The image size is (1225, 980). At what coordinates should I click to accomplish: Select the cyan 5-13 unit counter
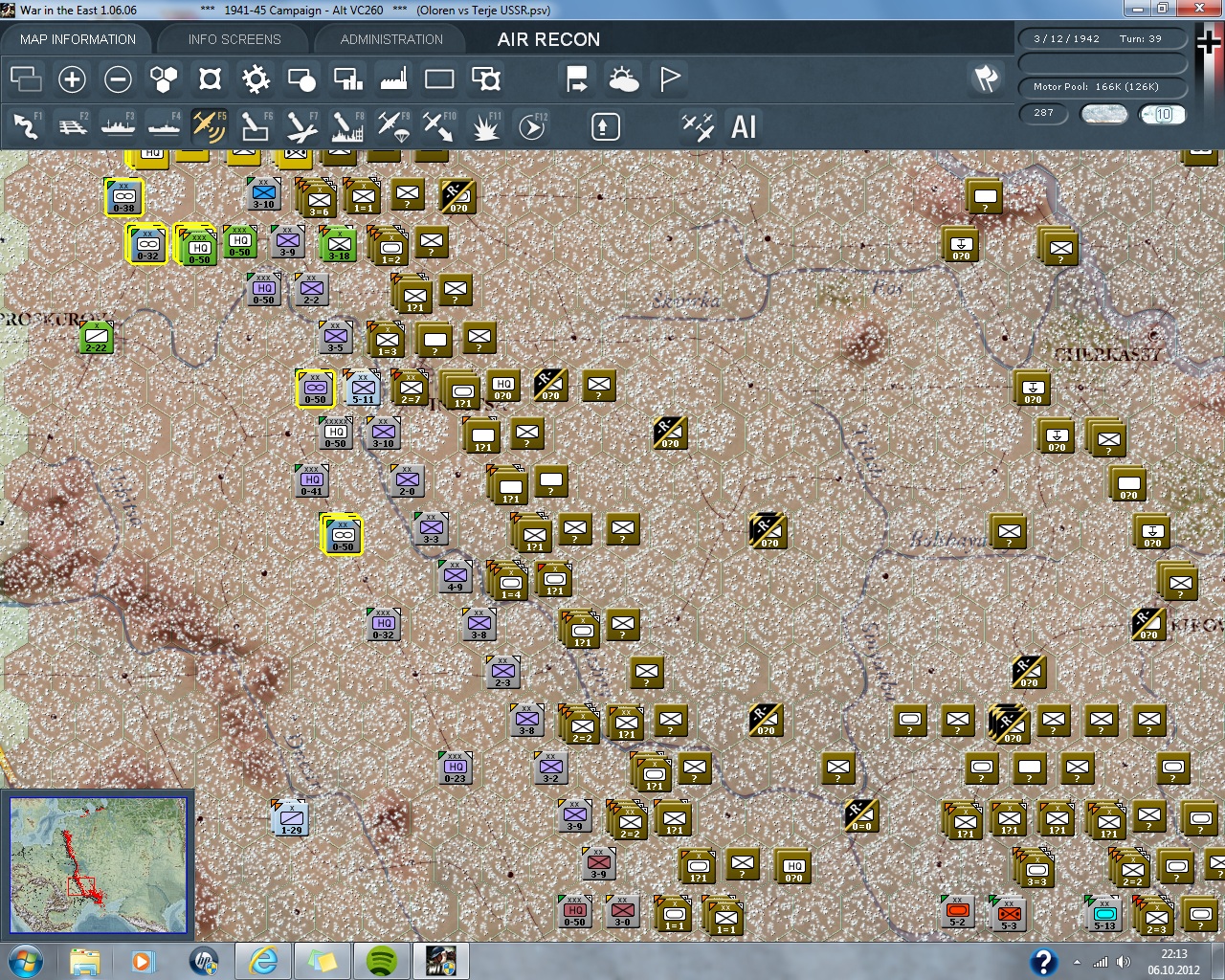1104,914
